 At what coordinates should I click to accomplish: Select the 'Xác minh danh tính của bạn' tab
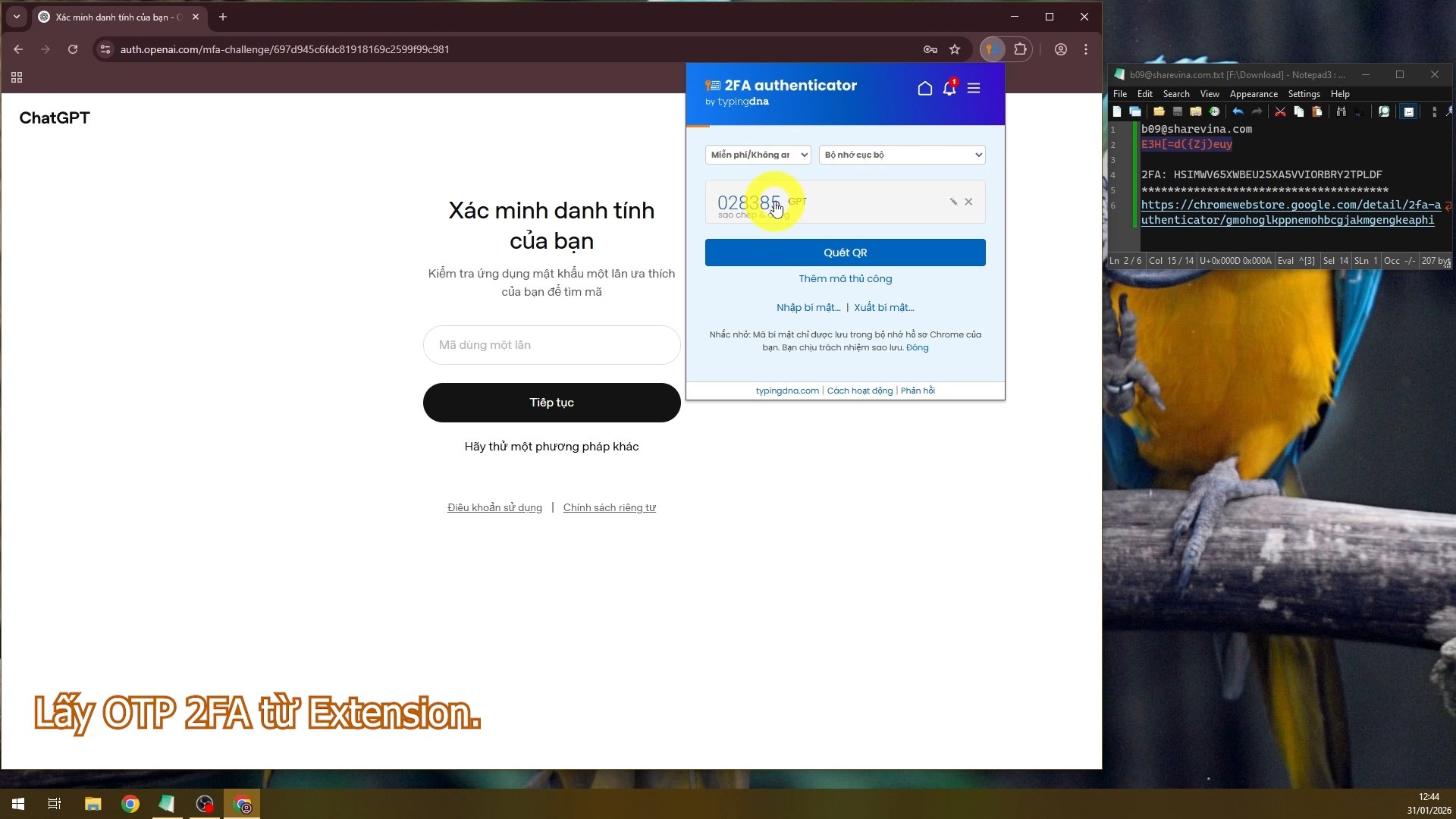(118, 17)
